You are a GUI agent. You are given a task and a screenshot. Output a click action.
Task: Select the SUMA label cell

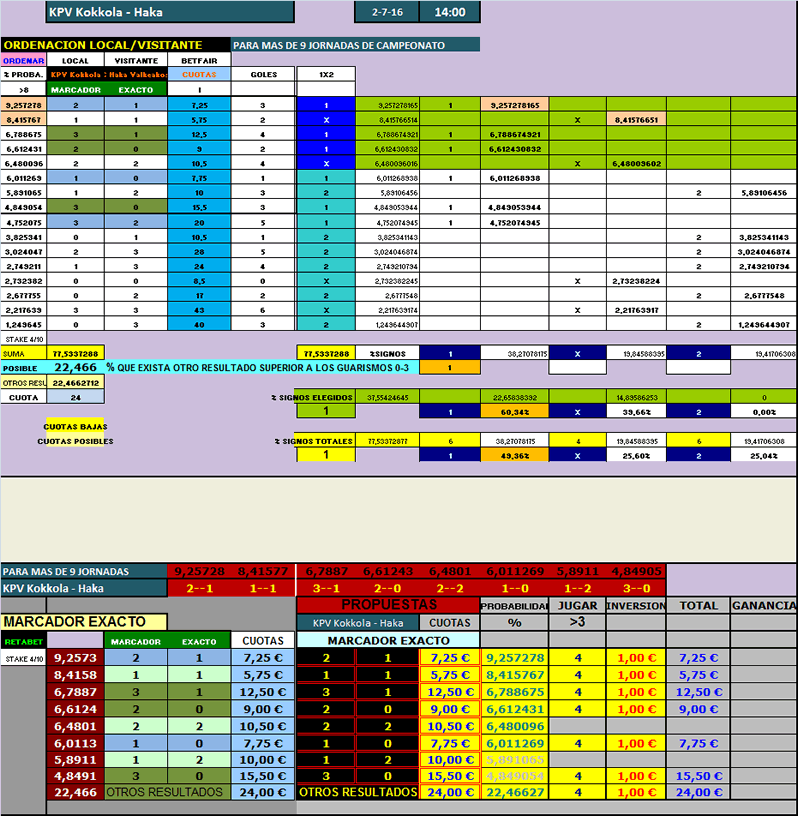click(x=23, y=353)
